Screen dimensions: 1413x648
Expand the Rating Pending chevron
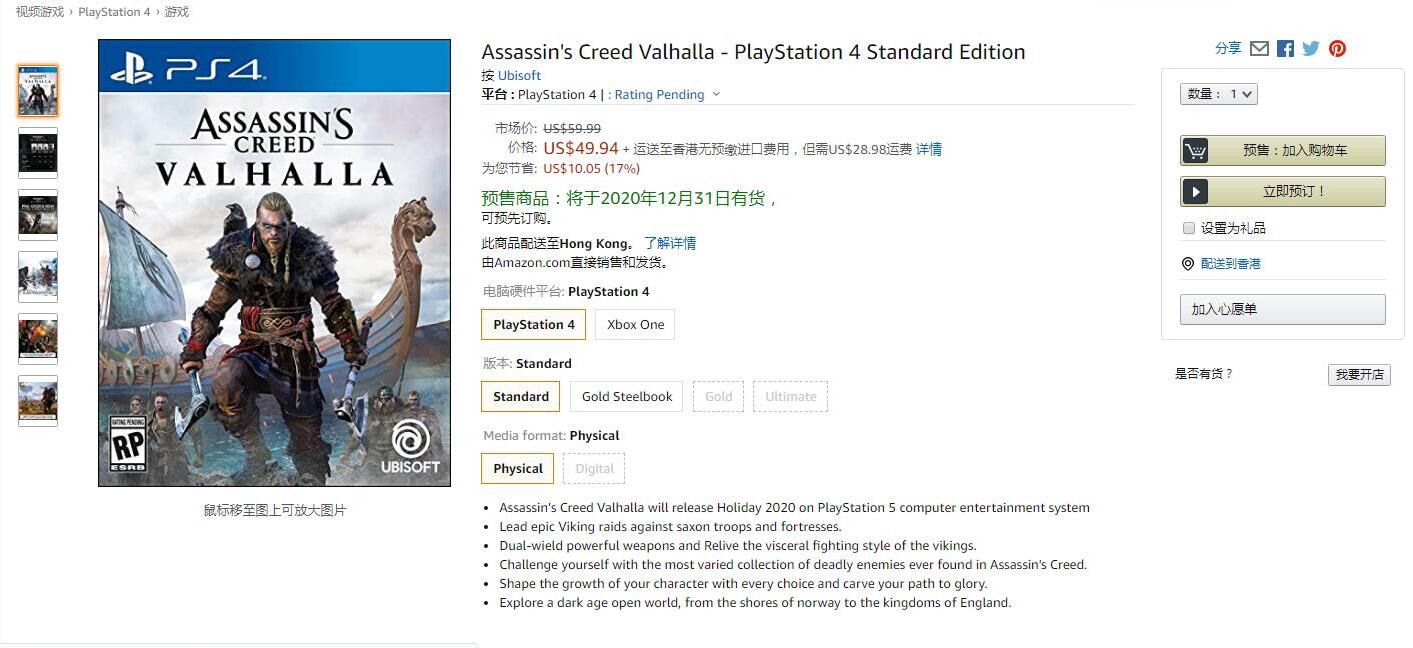point(716,95)
